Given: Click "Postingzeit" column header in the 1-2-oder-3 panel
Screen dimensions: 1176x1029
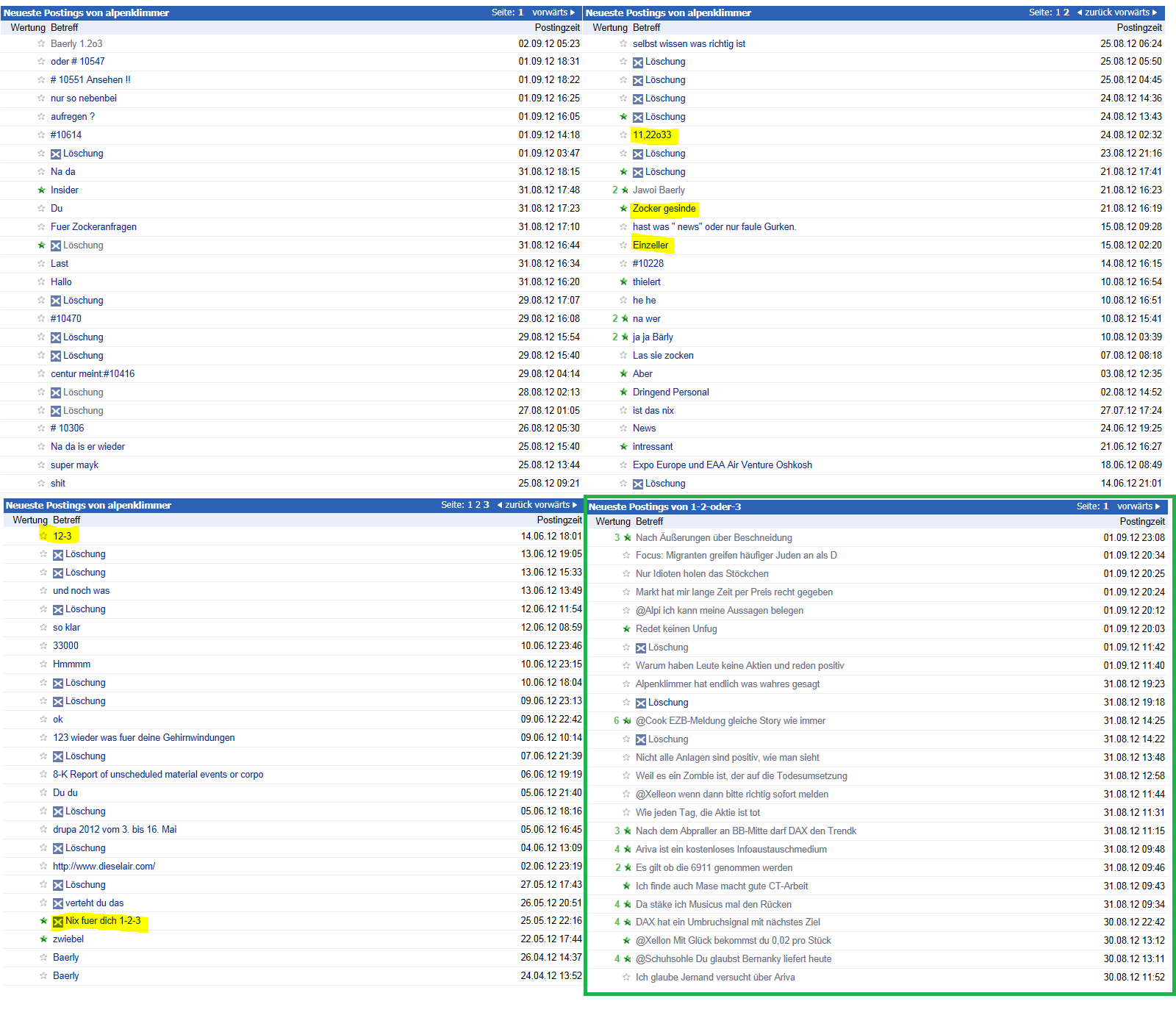Looking at the screenshot, I should click(x=1142, y=521).
